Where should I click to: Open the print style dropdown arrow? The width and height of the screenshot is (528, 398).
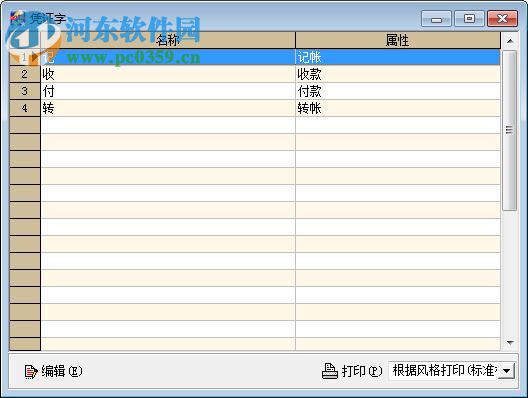506,371
